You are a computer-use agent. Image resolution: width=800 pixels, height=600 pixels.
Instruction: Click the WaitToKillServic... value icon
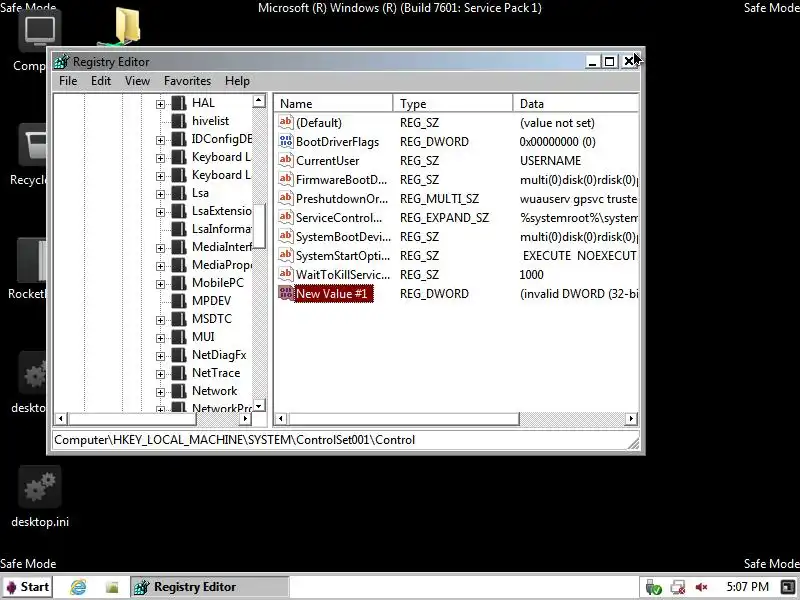point(286,274)
